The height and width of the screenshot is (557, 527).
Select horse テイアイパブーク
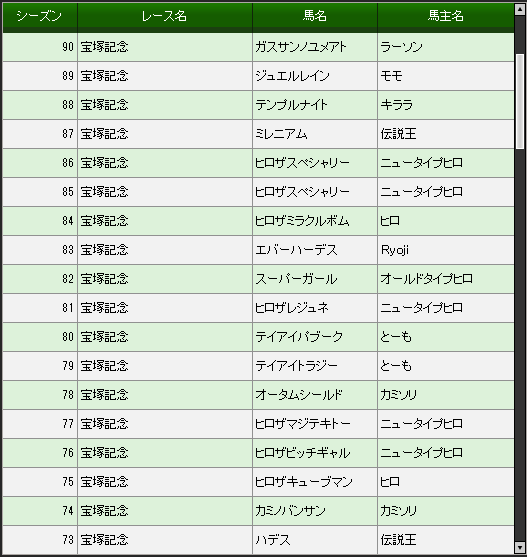click(299, 337)
